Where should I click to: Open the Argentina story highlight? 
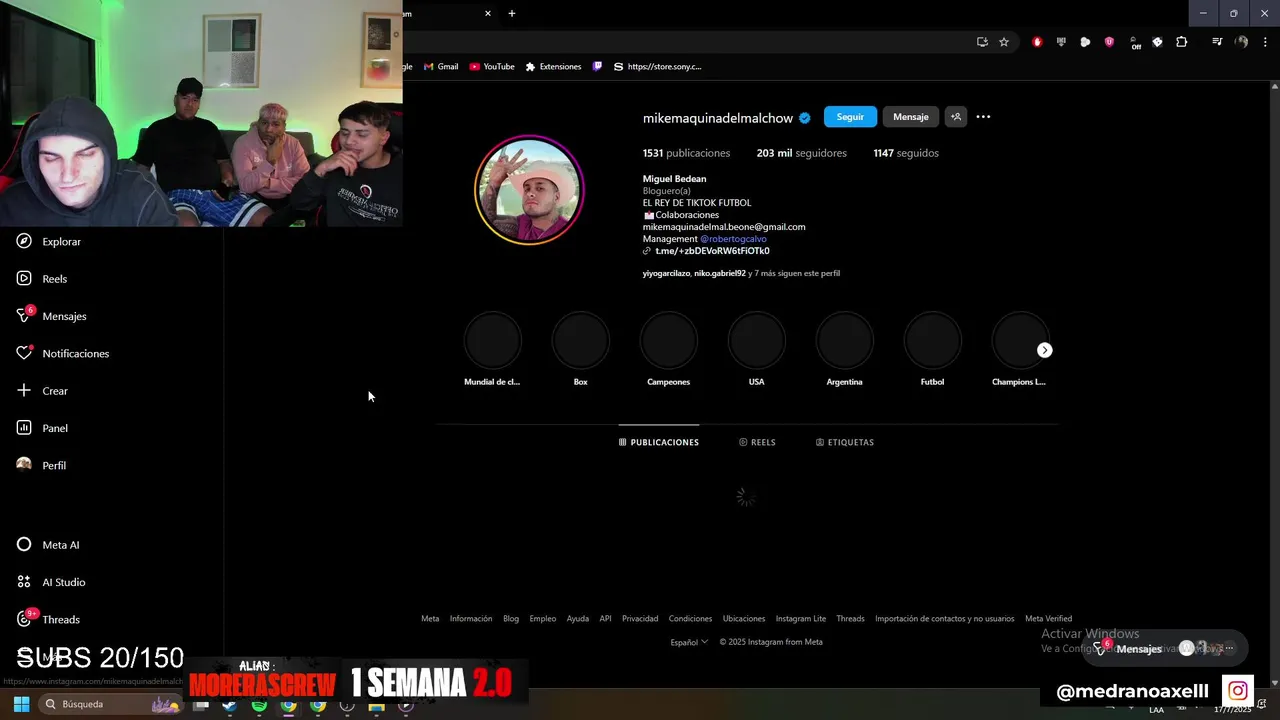click(x=844, y=349)
